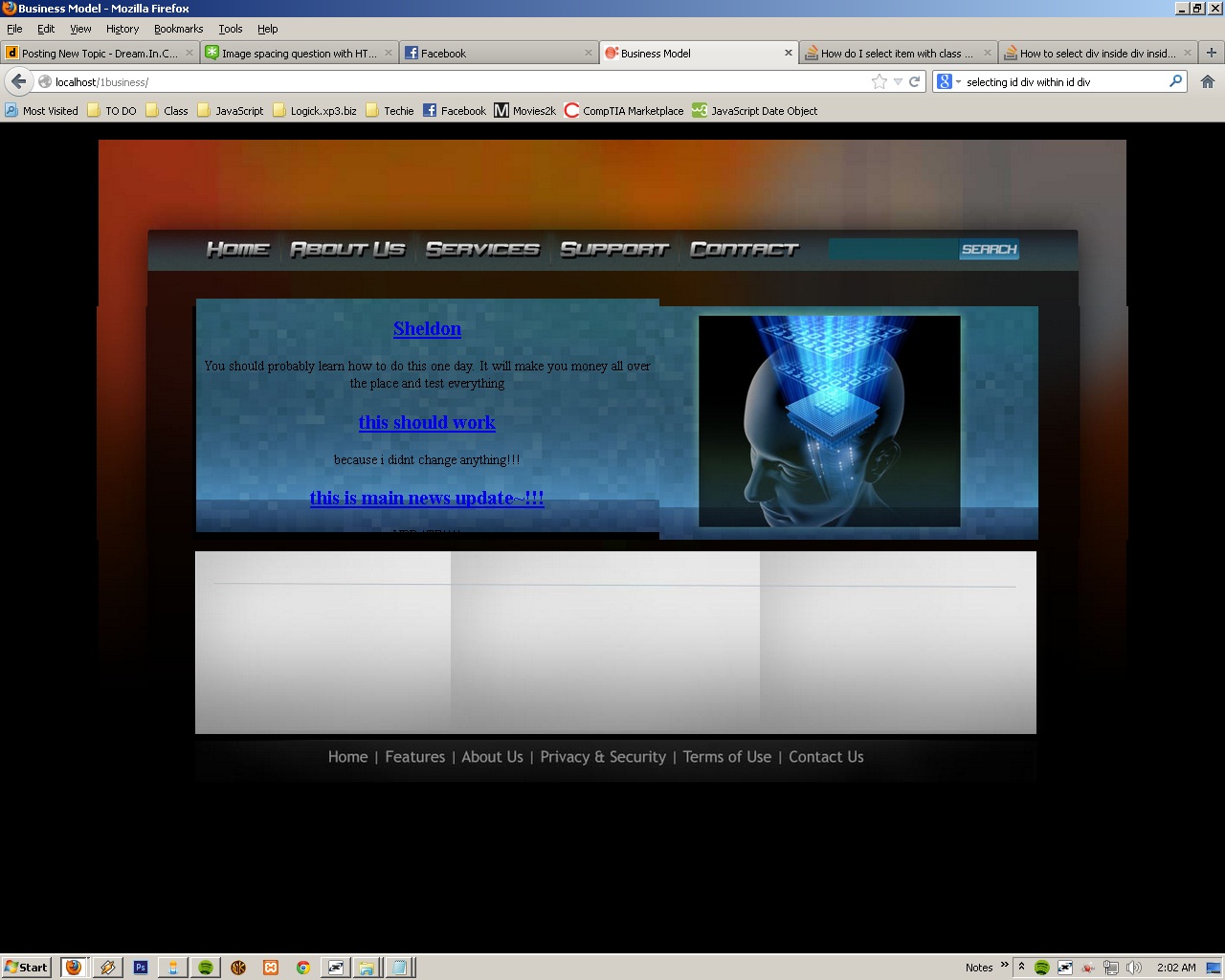Switch to the Facebook tab
This screenshot has height=980, width=1225.
[500, 53]
